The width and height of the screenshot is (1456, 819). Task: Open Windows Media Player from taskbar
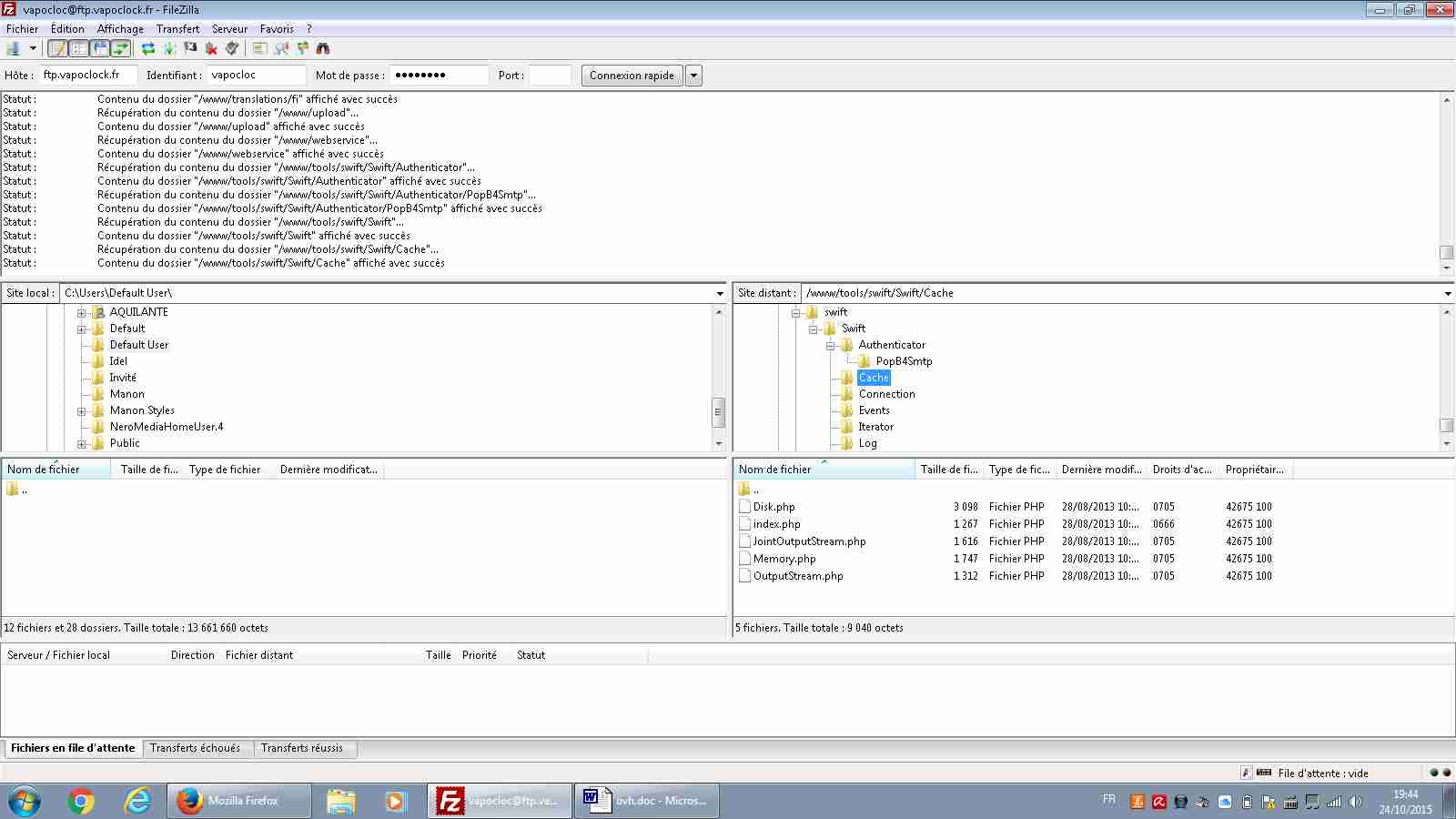click(x=395, y=801)
